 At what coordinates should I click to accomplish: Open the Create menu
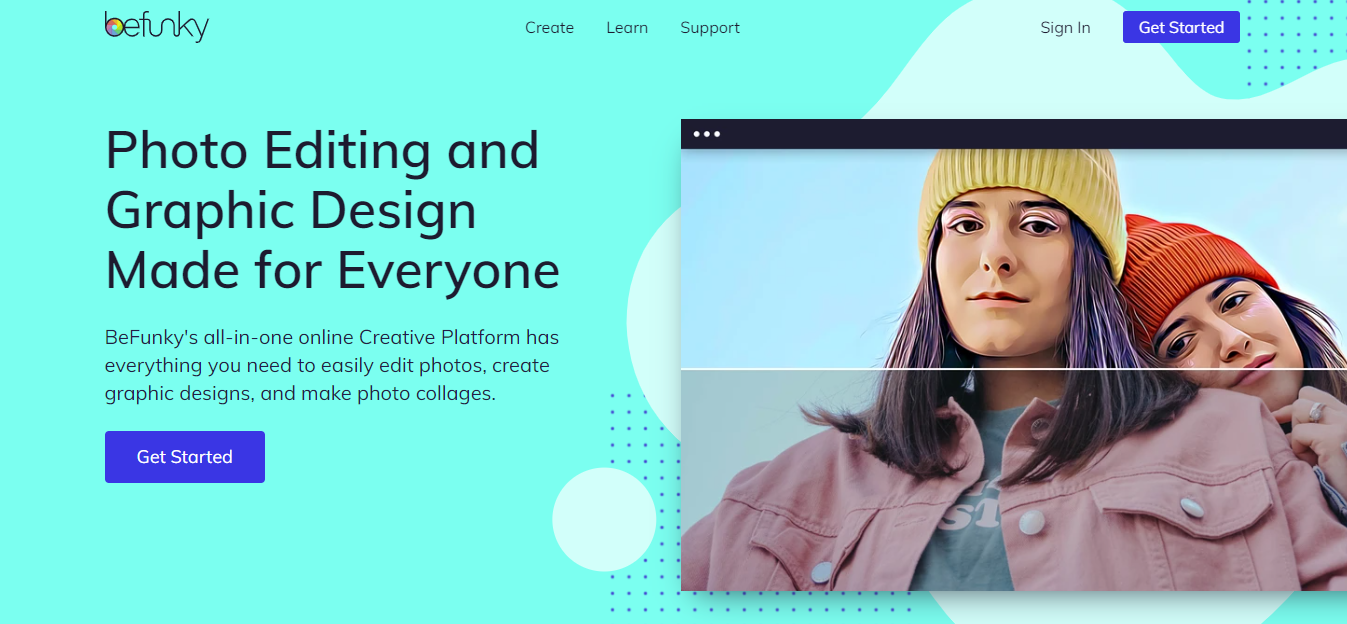click(x=549, y=28)
